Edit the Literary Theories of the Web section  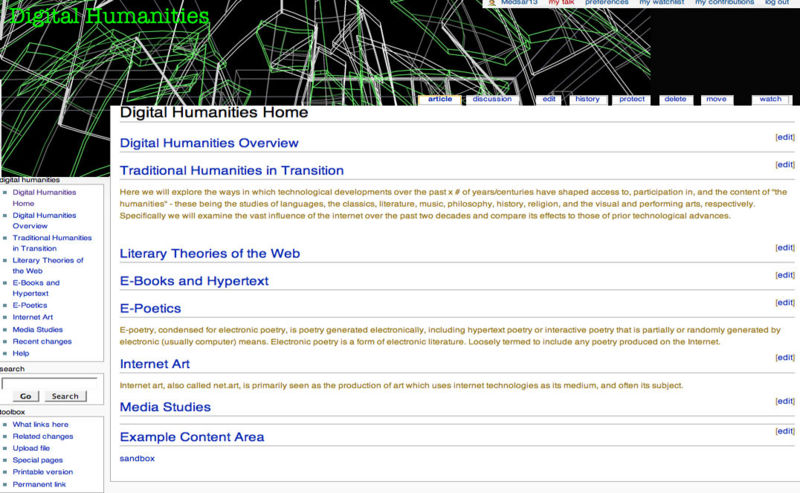[785, 248]
